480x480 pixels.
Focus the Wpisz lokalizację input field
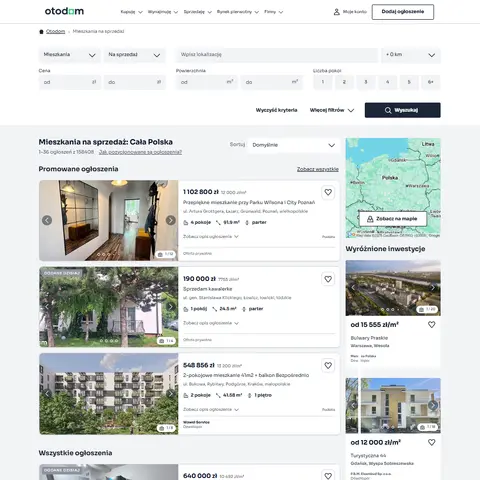pos(277,55)
